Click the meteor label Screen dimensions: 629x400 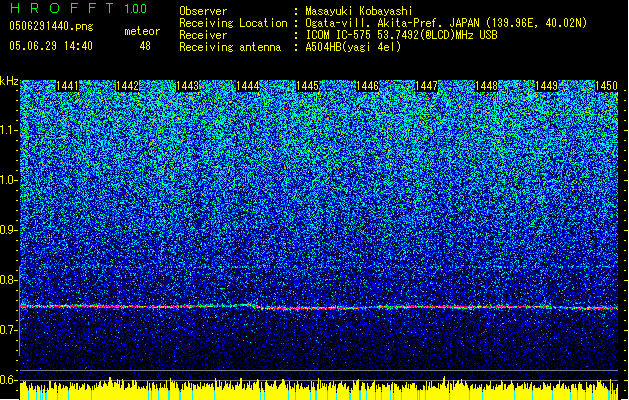tap(141, 31)
